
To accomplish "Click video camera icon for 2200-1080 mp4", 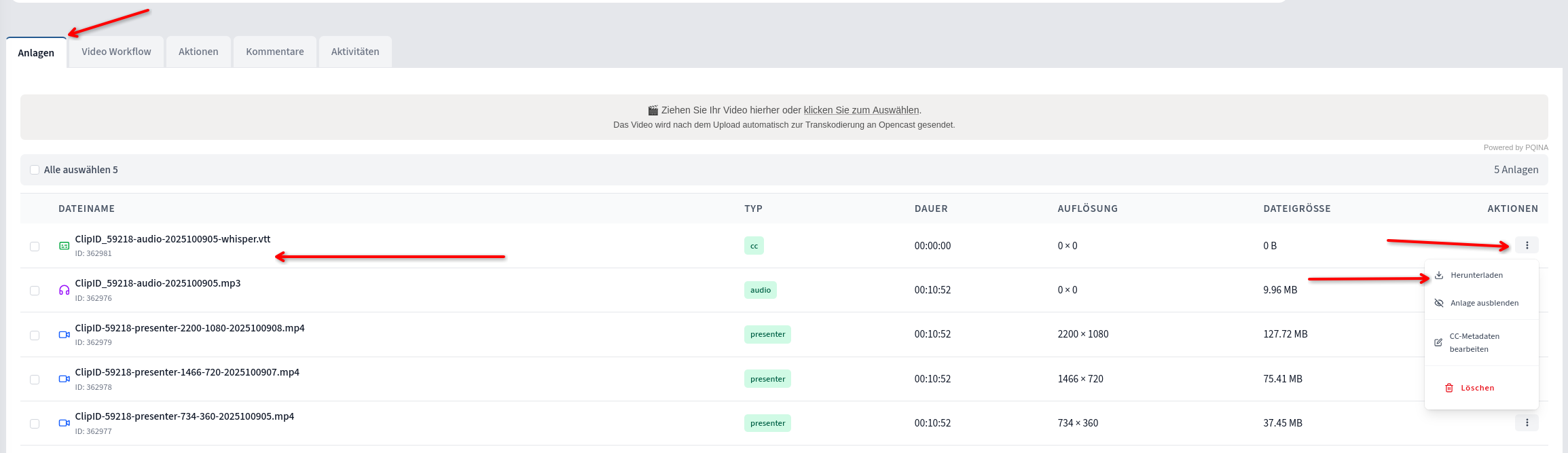I will click(x=64, y=335).
